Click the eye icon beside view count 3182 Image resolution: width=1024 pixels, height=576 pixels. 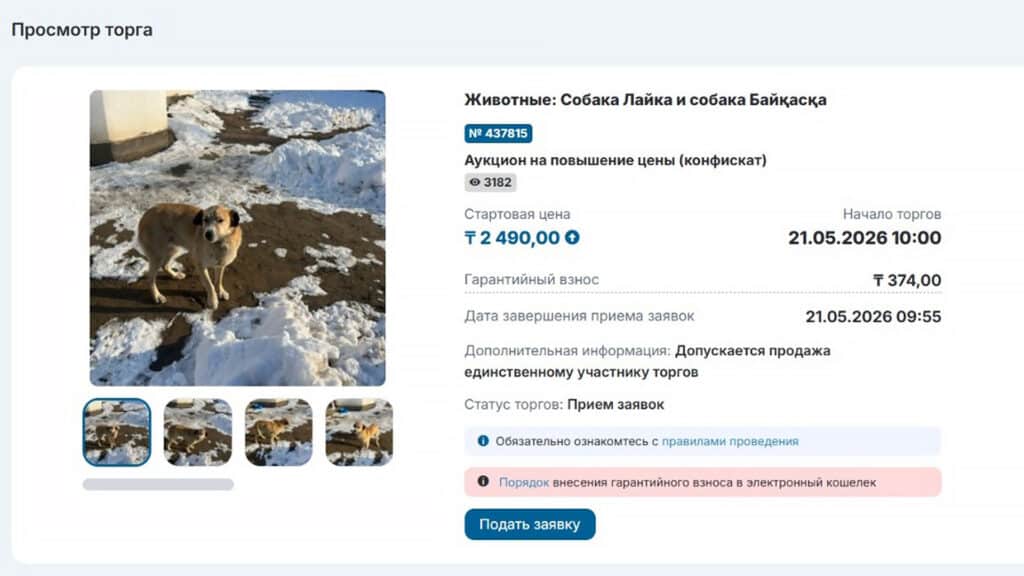[474, 182]
